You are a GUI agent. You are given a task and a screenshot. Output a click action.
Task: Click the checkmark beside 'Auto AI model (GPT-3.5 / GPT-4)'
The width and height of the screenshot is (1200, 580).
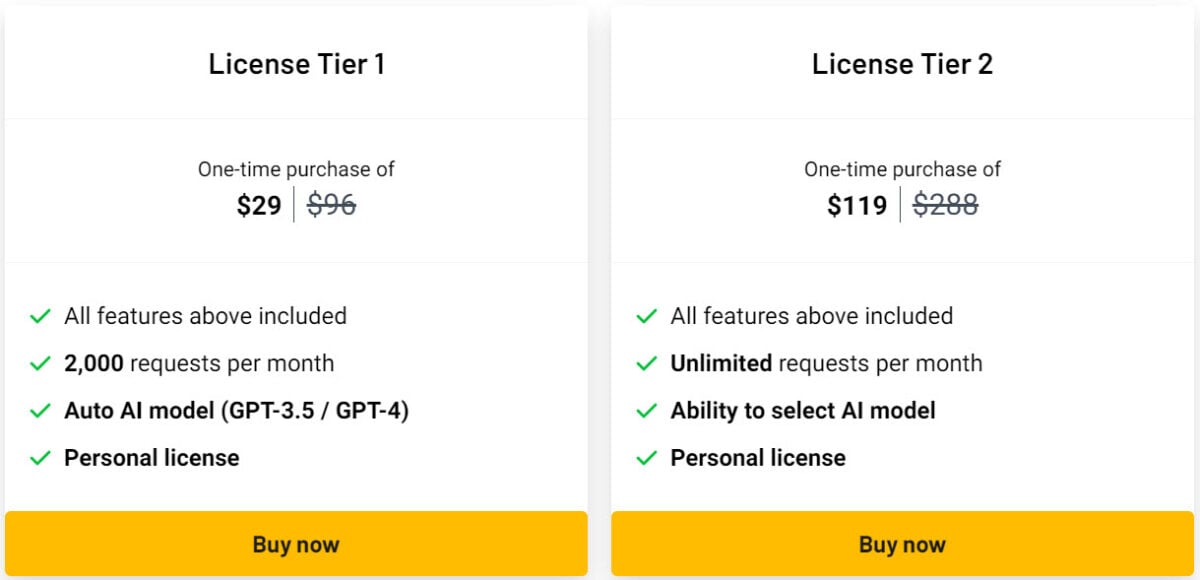tap(40, 411)
